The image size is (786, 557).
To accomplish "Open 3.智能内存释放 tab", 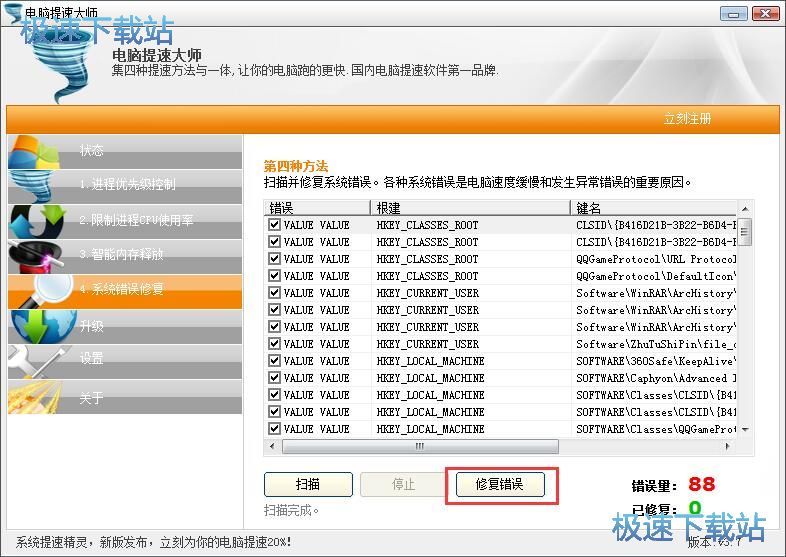I will 124,256.
